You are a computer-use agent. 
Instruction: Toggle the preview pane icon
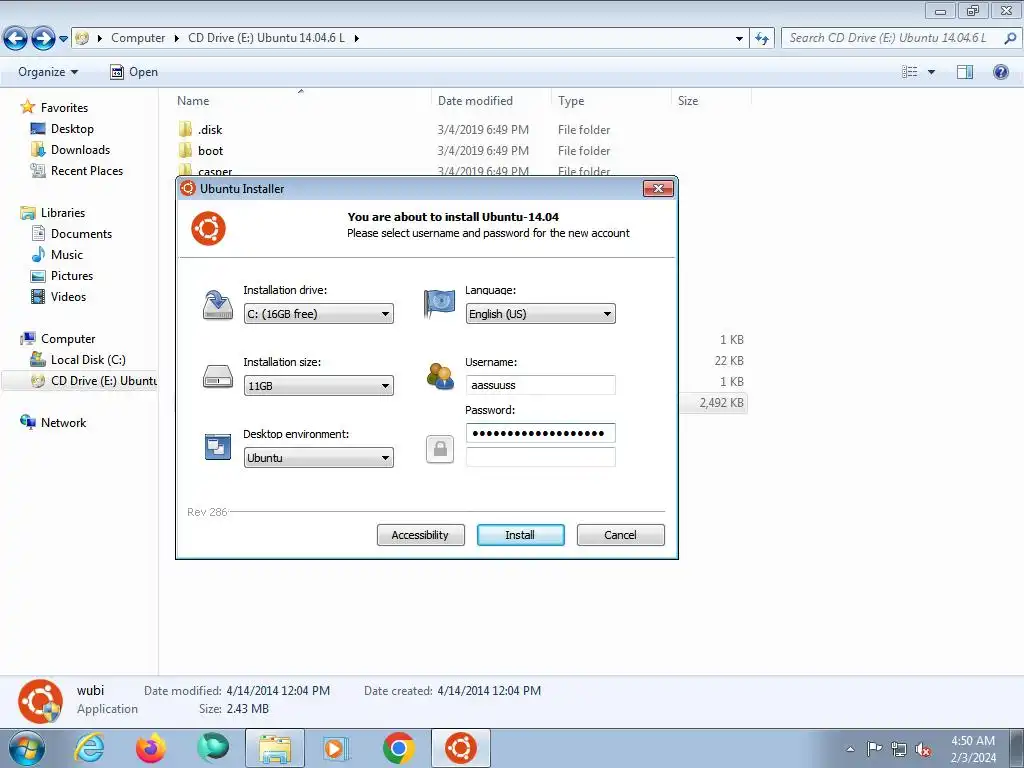(965, 72)
